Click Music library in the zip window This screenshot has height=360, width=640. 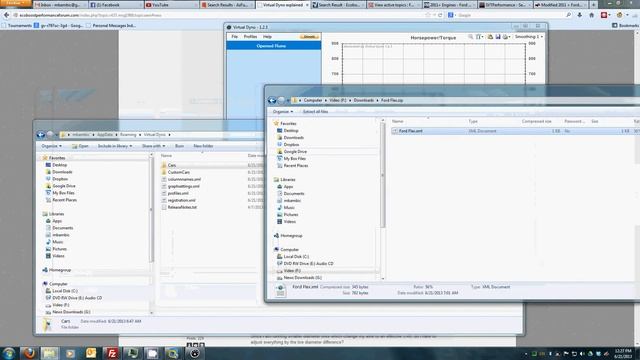289,207
